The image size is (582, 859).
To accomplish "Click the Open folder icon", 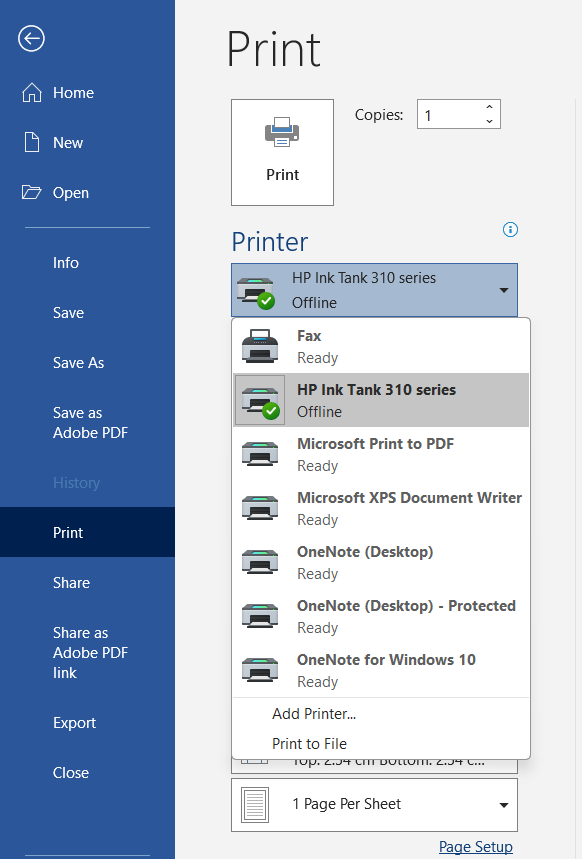I will (31, 192).
